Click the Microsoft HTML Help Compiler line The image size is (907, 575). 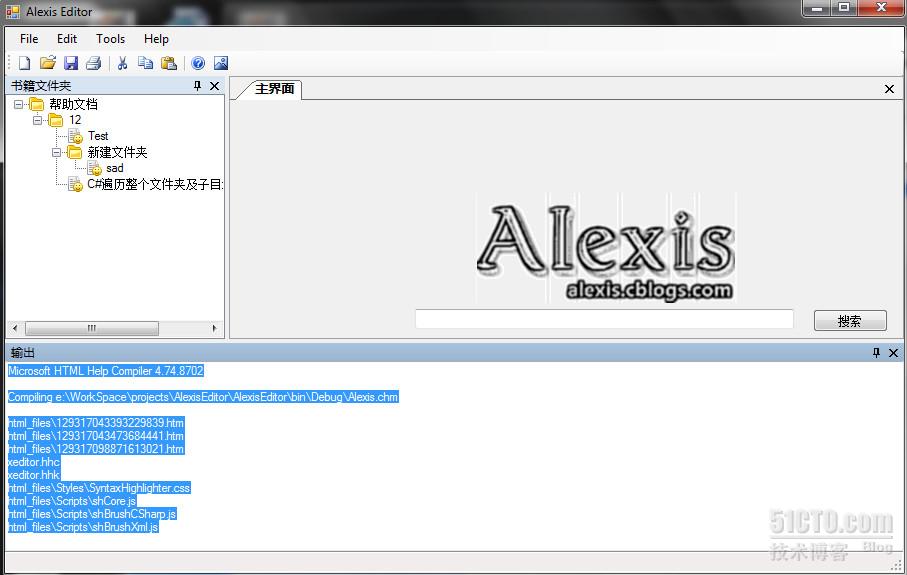105,371
